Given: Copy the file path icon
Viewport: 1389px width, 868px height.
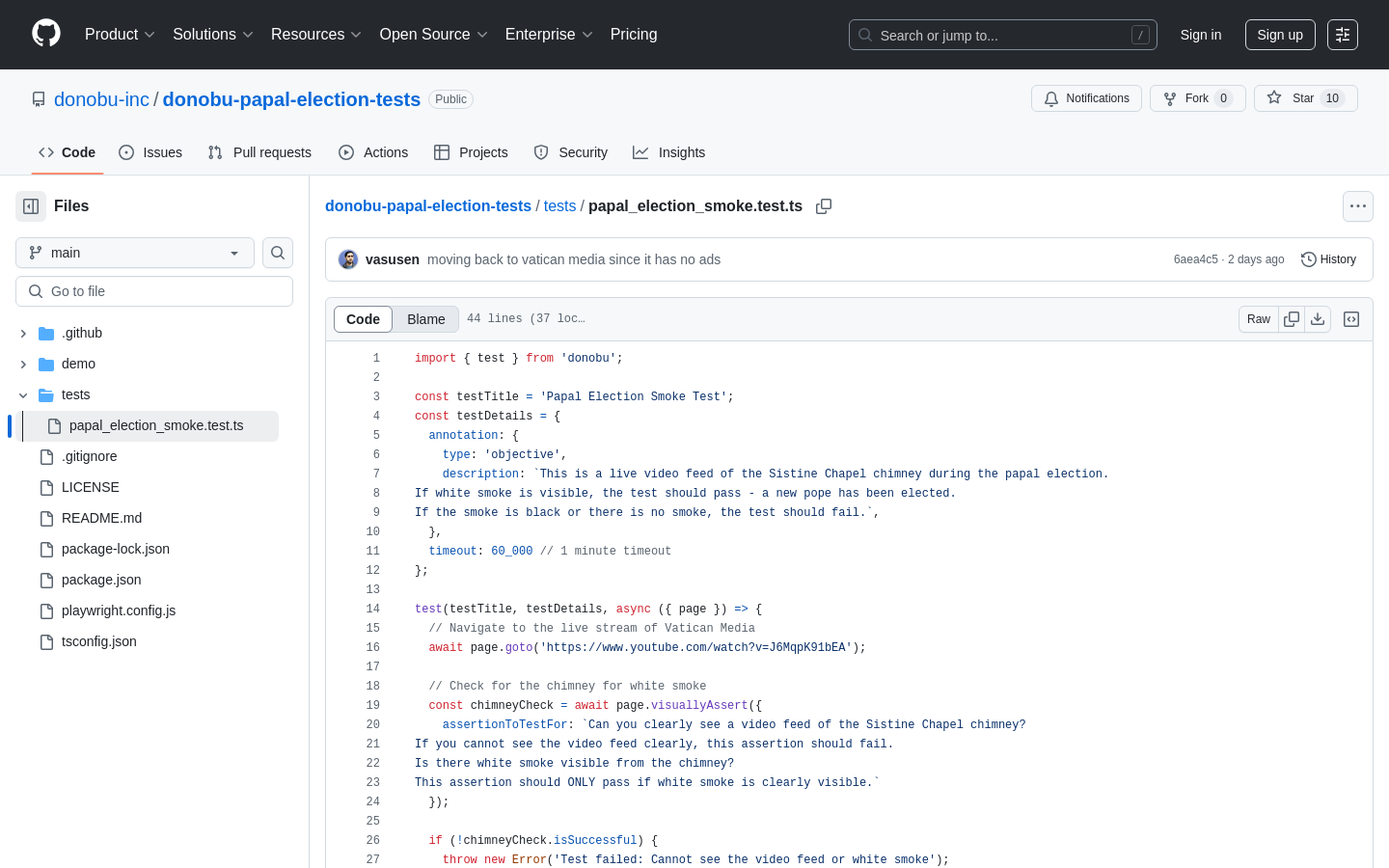Looking at the screenshot, I should coord(824,206).
